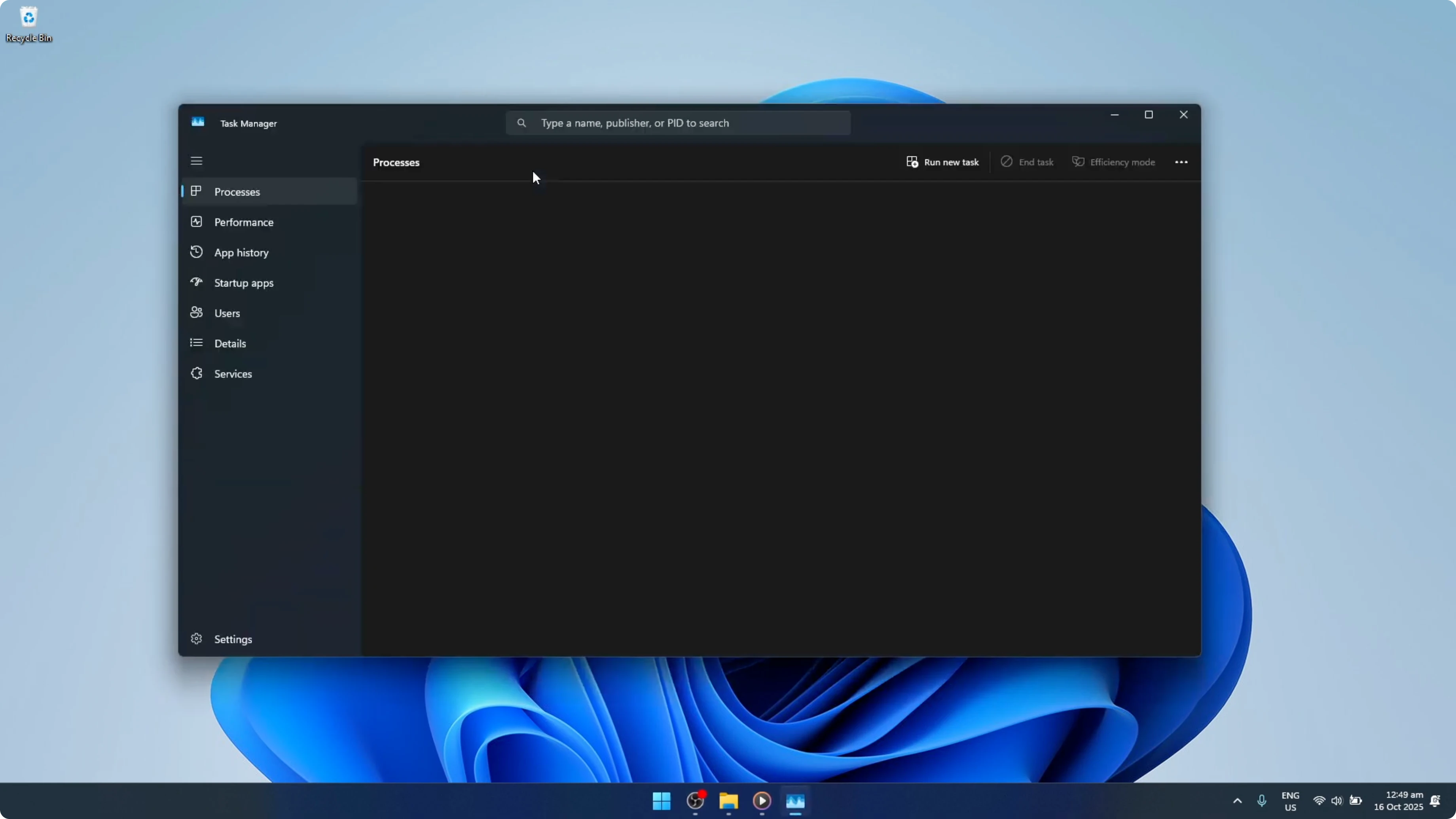Click the Settings gear icon

coord(196,639)
